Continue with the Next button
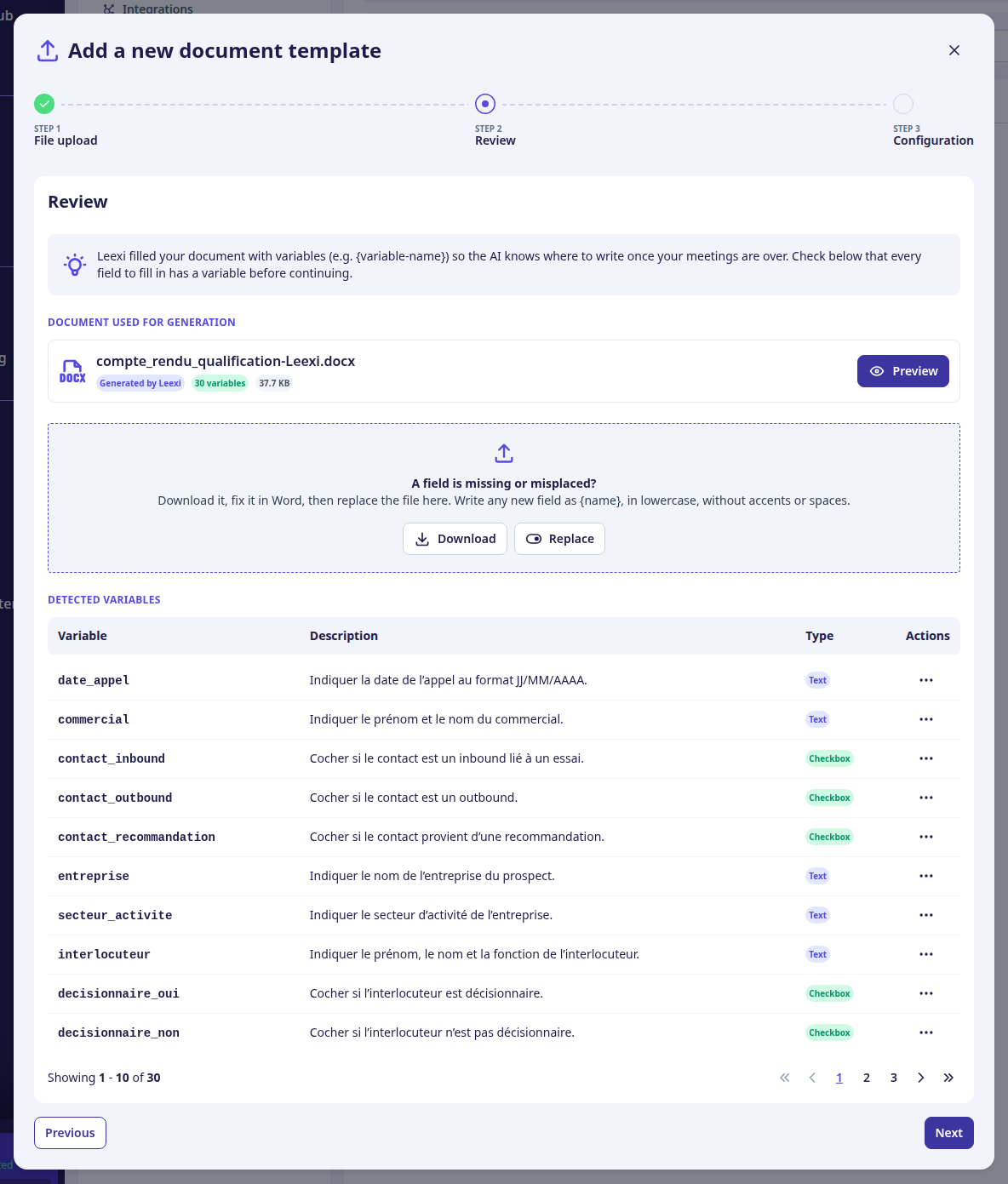The image size is (1008, 1184). click(x=949, y=1133)
